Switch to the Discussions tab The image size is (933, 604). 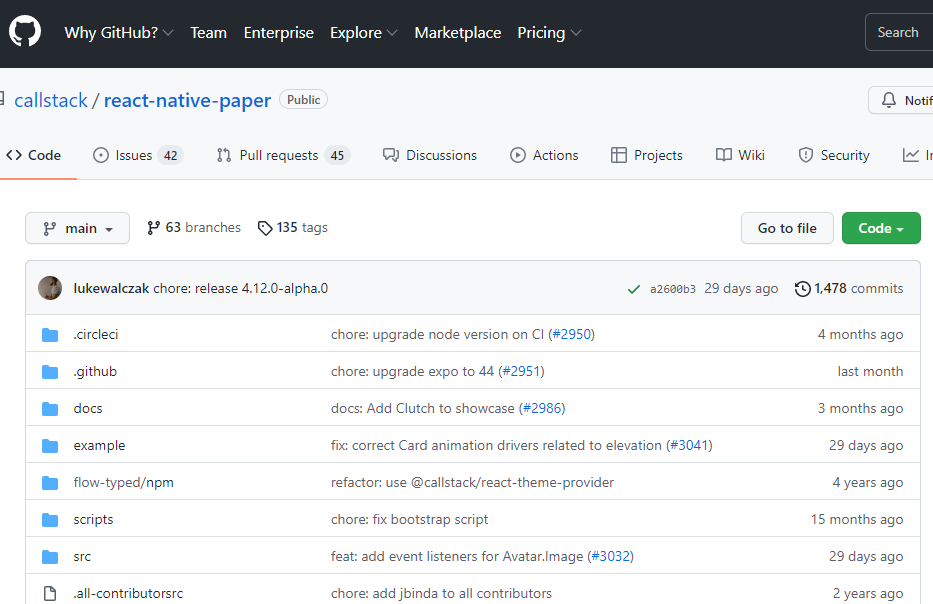(430, 155)
